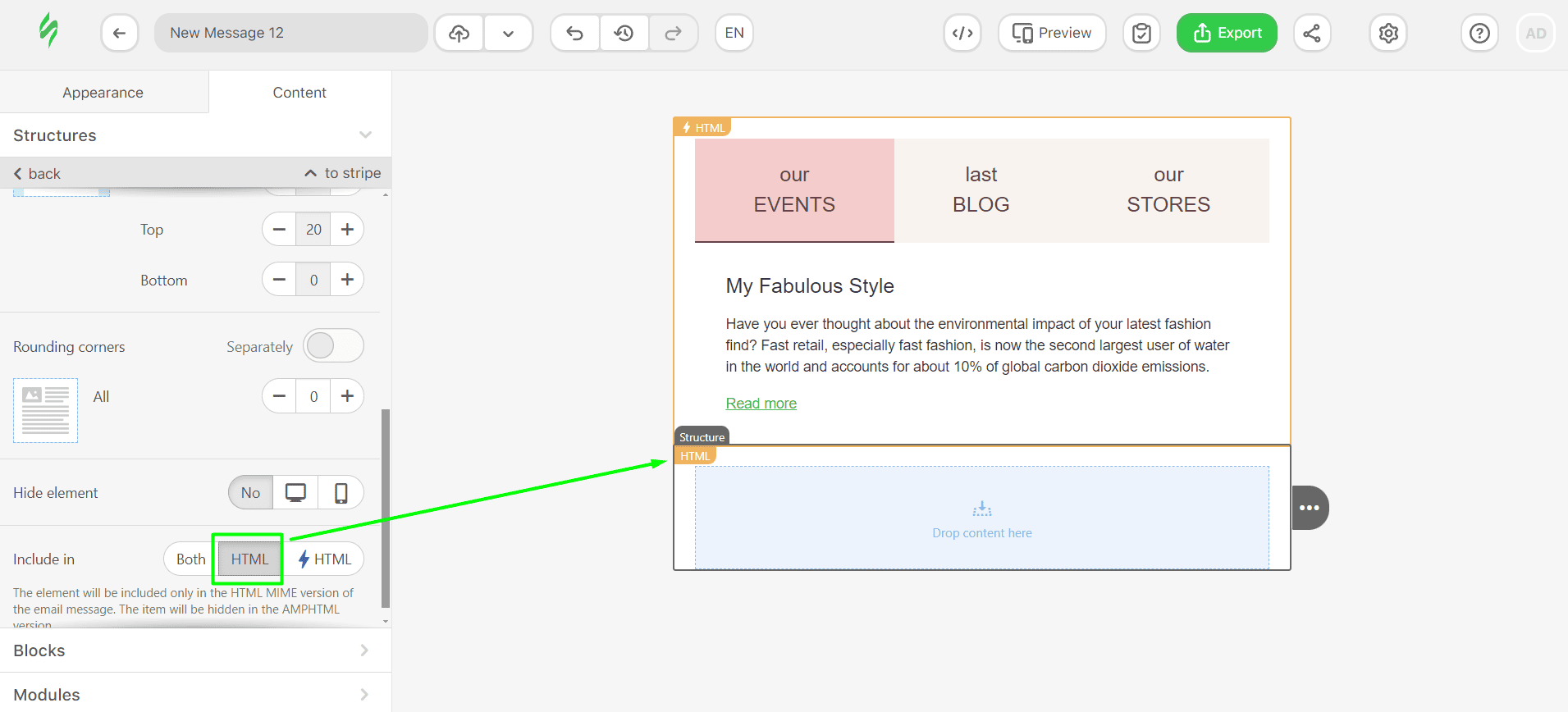Image resolution: width=1568 pixels, height=712 pixels.
Task: Decrease the Bottom padding value
Action: coord(279,280)
